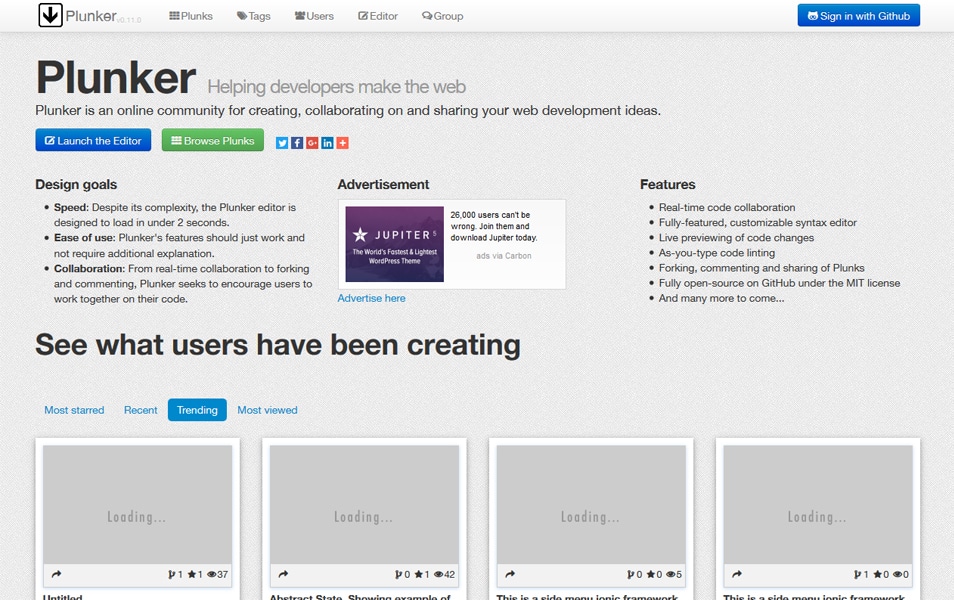Open the plunk preview with 5 views

point(591,504)
